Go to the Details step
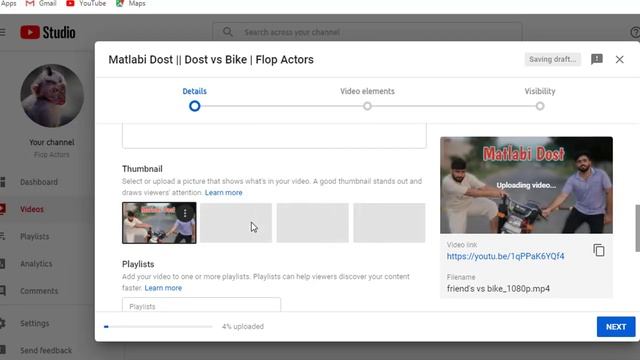This screenshot has height=360, width=640. point(195,91)
